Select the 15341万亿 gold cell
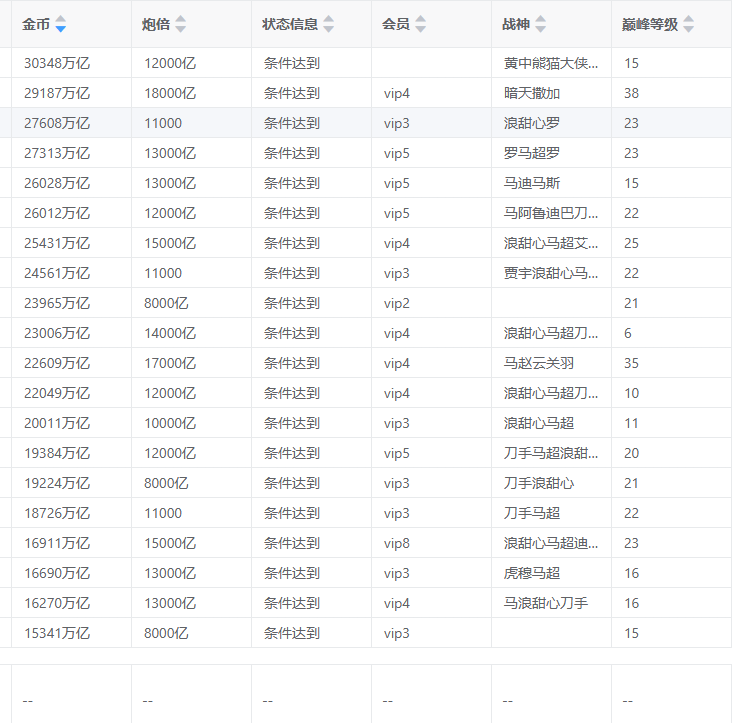 (x=57, y=633)
